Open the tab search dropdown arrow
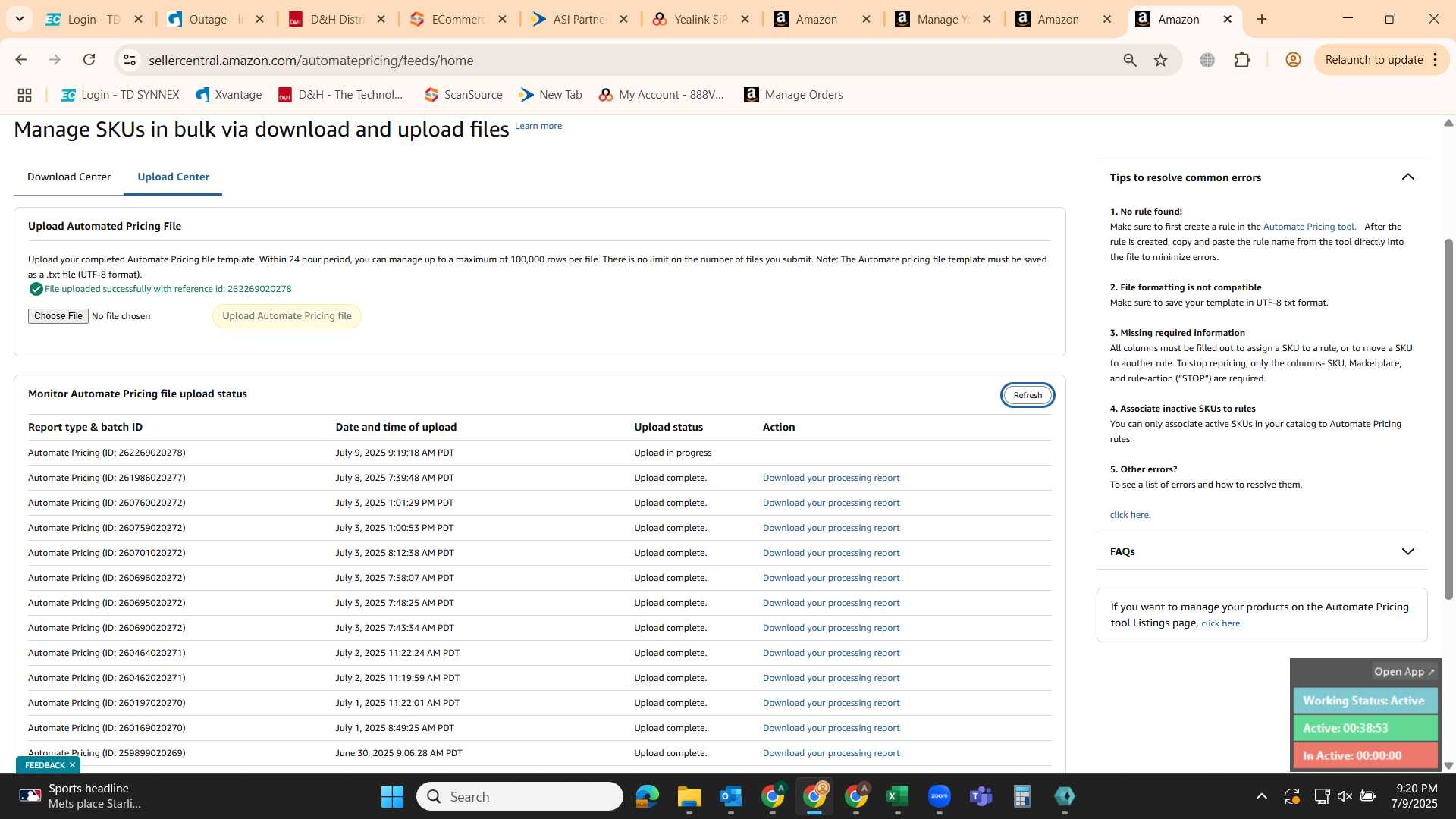The image size is (1456, 819). [20, 19]
